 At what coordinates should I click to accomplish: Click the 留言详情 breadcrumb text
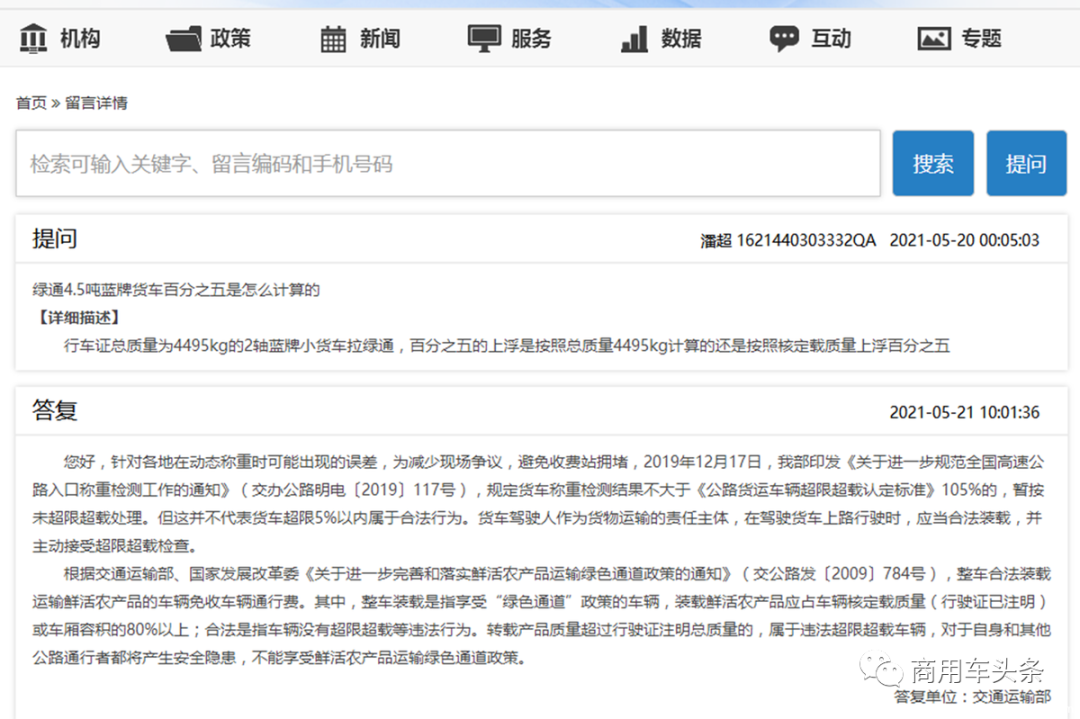click(x=96, y=103)
